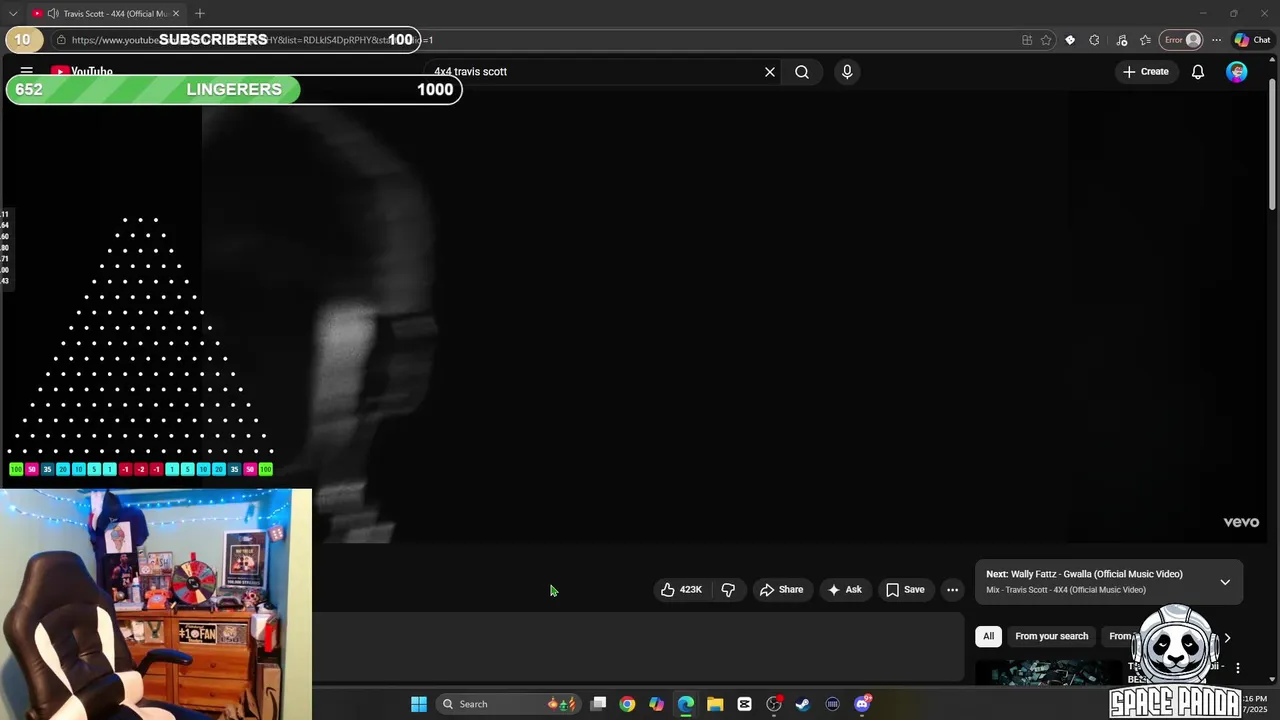The height and width of the screenshot is (720, 1280).
Task: Share the Travis Scott video
Action: [781, 590]
